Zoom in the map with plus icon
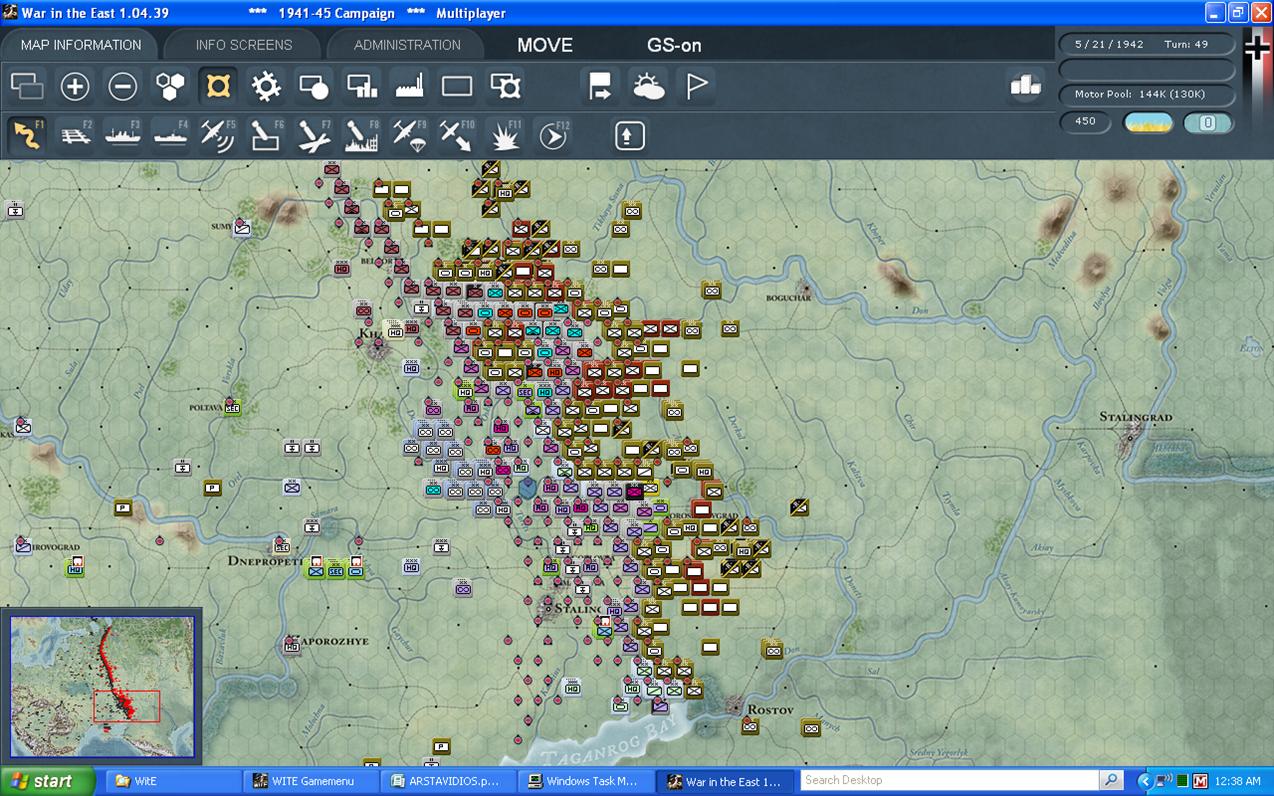The height and width of the screenshot is (796, 1274). point(75,87)
